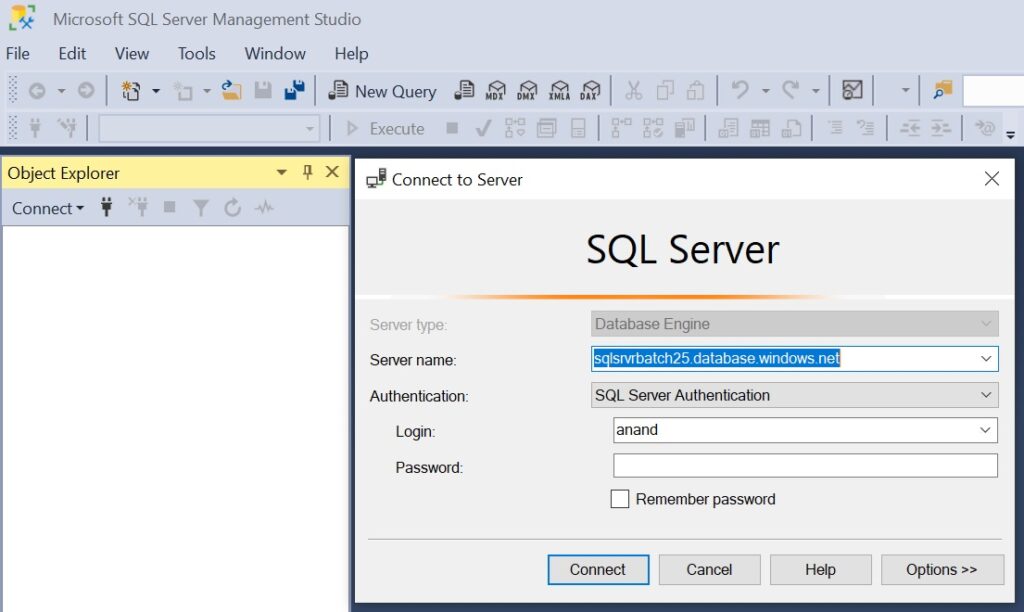The height and width of the screenshot is (612, 1024).
Task: Click the Navigate Backward arrow icon
Action: (x=37, y=91)
